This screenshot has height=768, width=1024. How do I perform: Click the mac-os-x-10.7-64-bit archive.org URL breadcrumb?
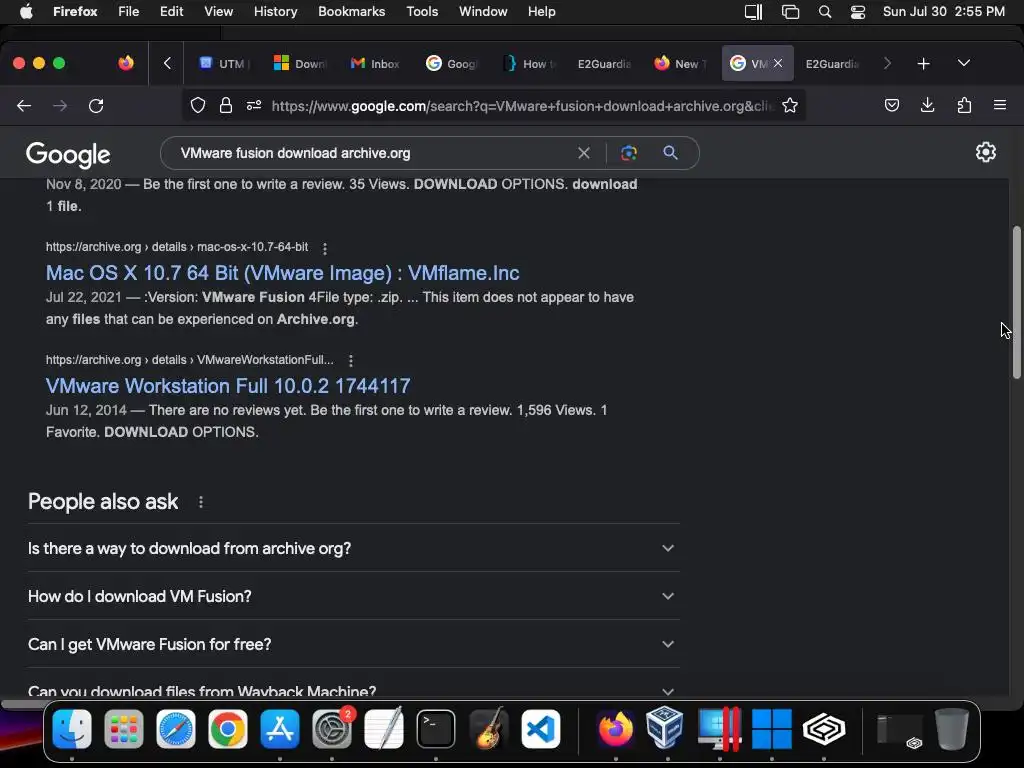coord(177,247)
